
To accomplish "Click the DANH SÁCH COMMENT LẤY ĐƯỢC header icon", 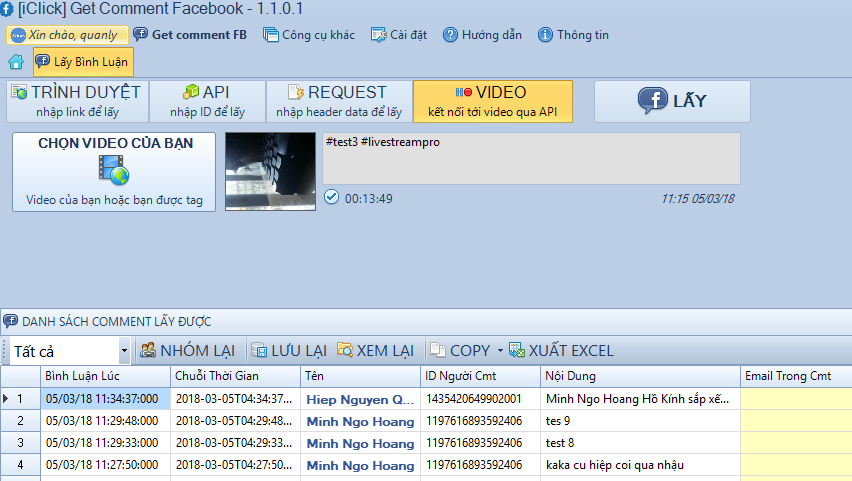I will (10, 321).
